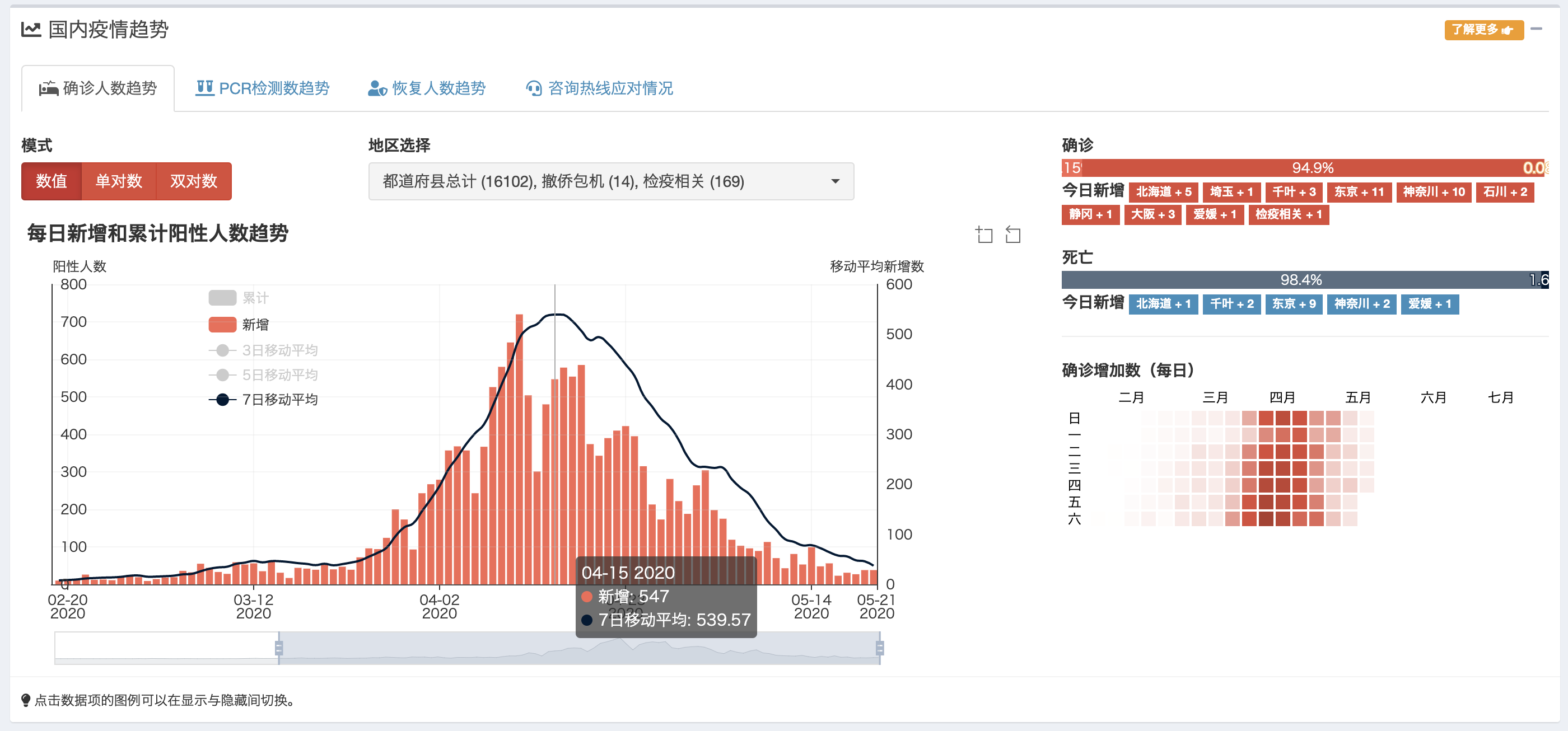The height and width of the screenshot is (731, 1568).
Task: Click the trend chart icon beside 国内疫情趋势
Action: 31,29
